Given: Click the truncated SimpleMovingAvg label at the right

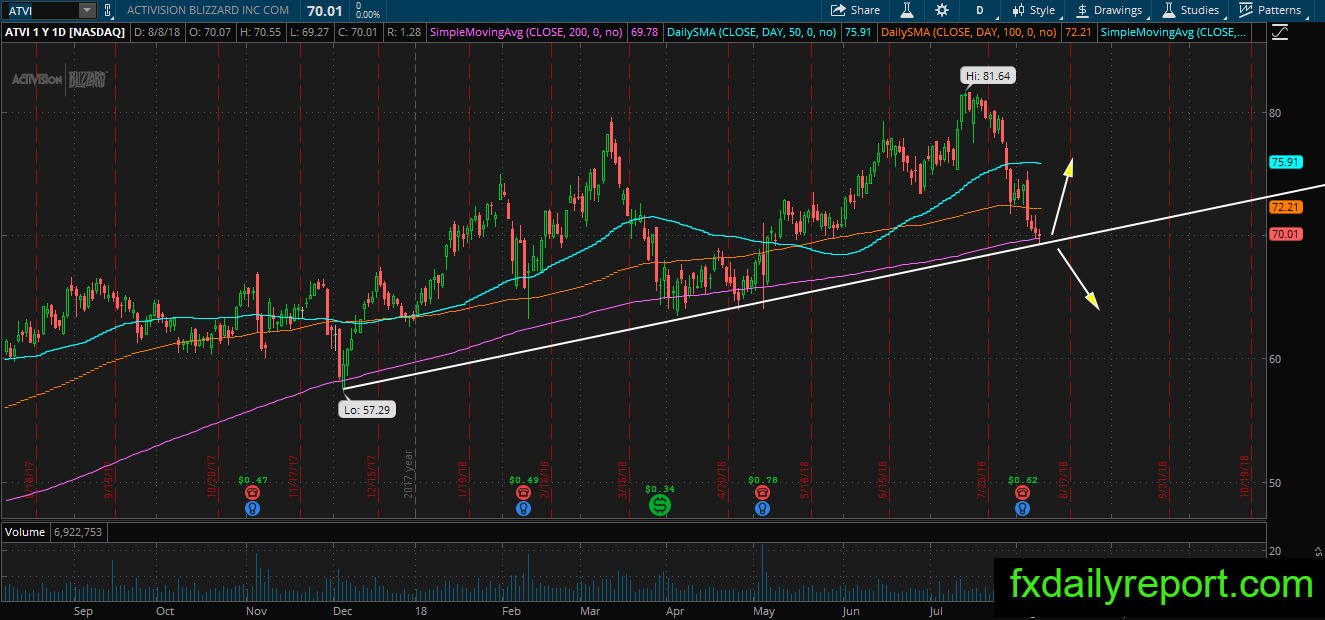Looking at the screenshot, I should click(x=1173, y=33).
